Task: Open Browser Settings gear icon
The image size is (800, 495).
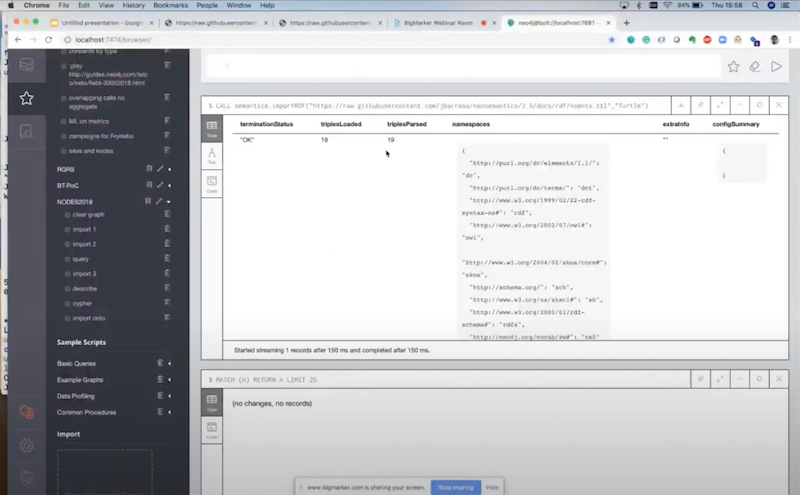Action: [x=27, y=445]
